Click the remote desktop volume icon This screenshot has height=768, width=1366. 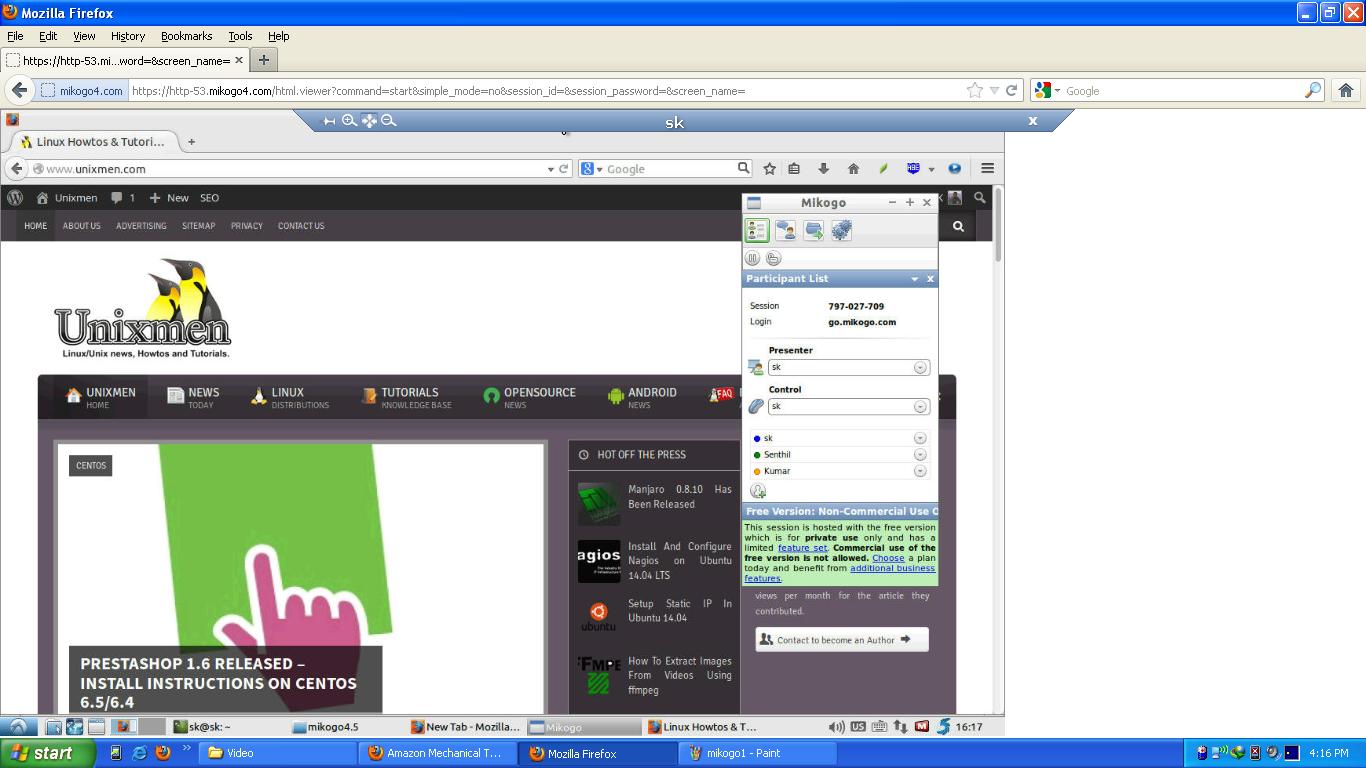point(836,727)
